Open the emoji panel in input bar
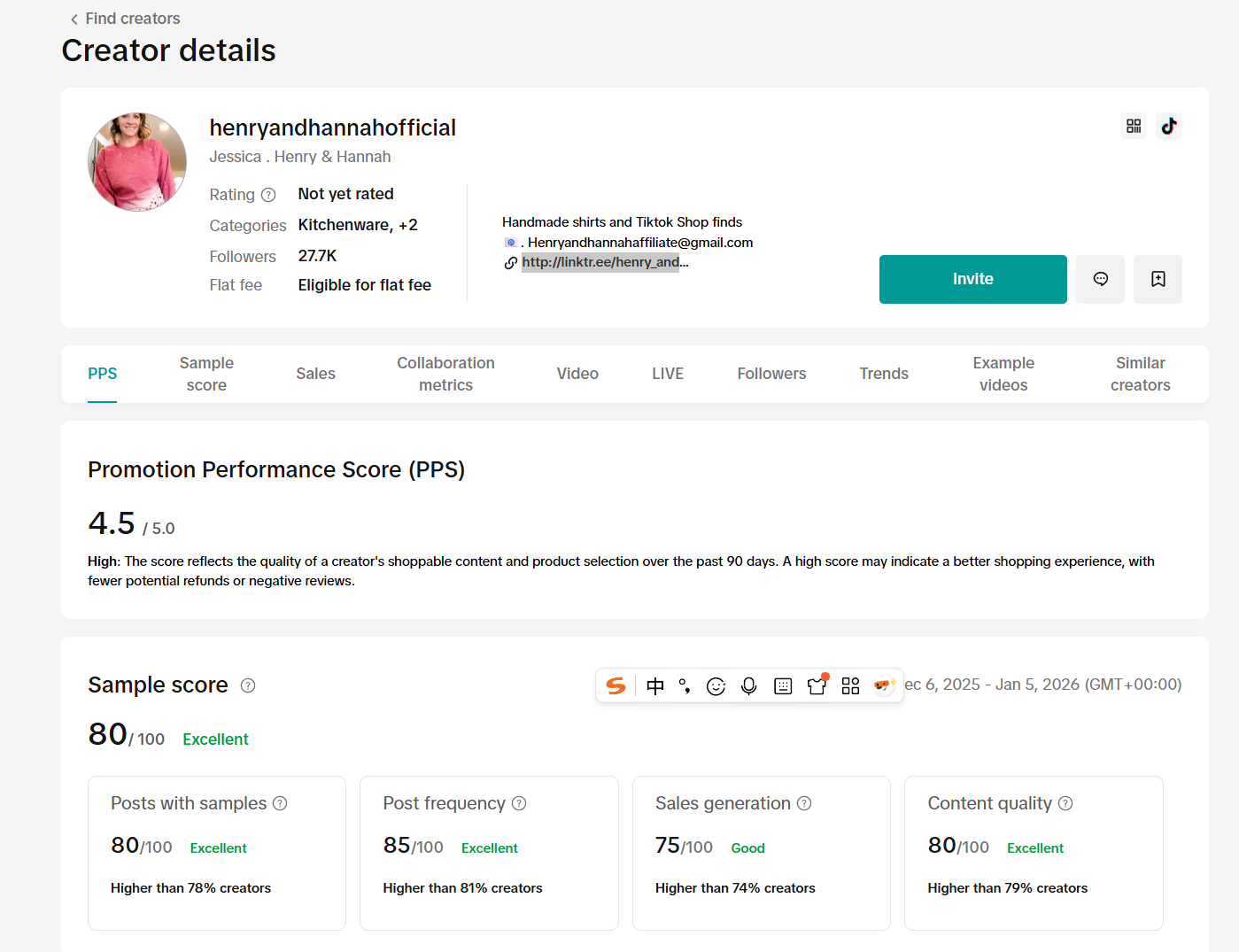Screen dimensions: 1239x952 (716, 686)
